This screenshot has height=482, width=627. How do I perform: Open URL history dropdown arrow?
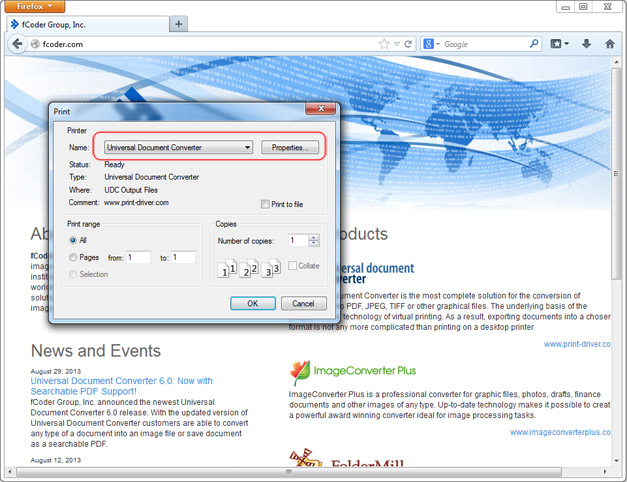click(x=397, y=44)
